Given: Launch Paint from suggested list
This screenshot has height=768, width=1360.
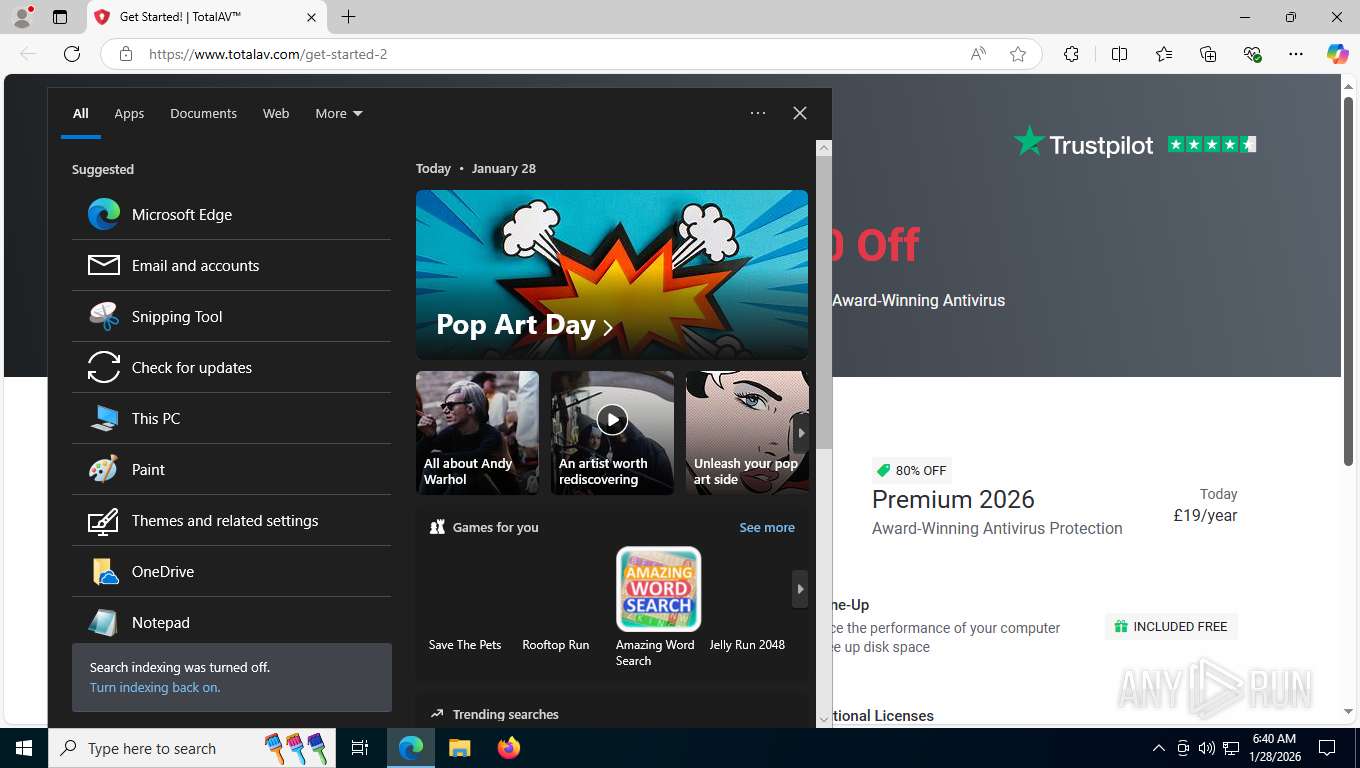Looking at the screenshot, I should [231, 469].
